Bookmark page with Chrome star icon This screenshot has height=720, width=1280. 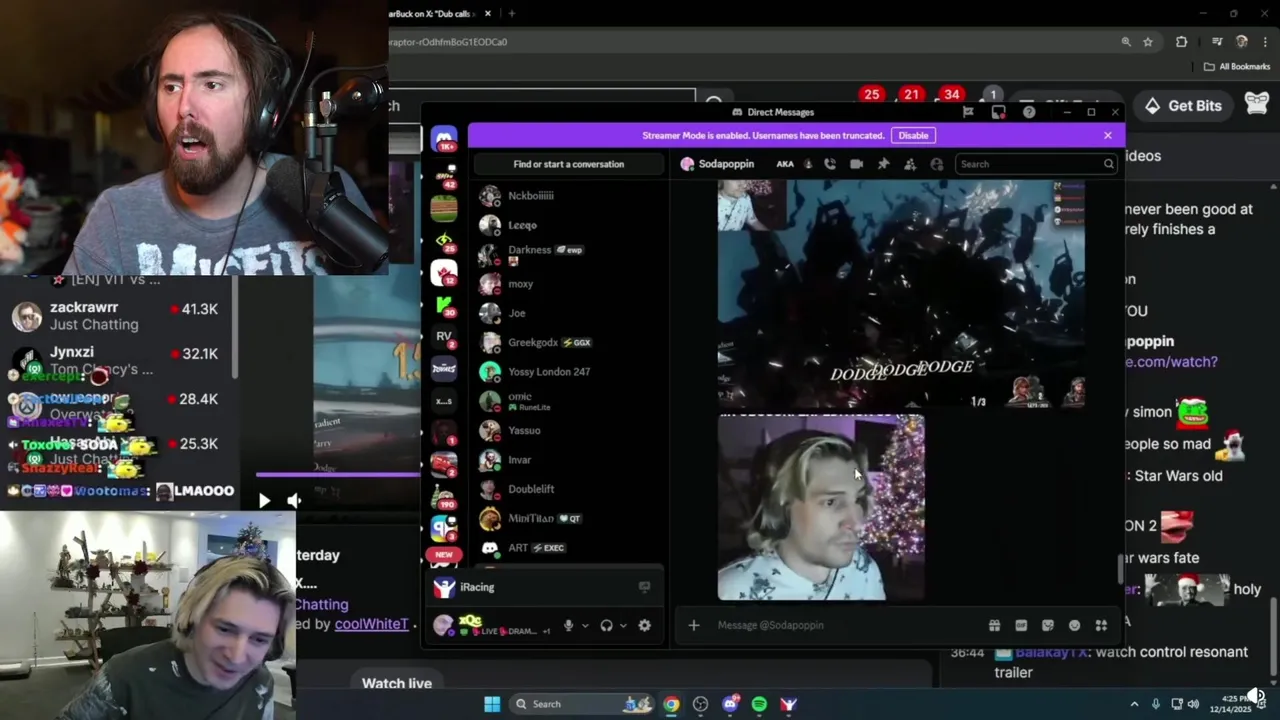[x=1148, y=42]
